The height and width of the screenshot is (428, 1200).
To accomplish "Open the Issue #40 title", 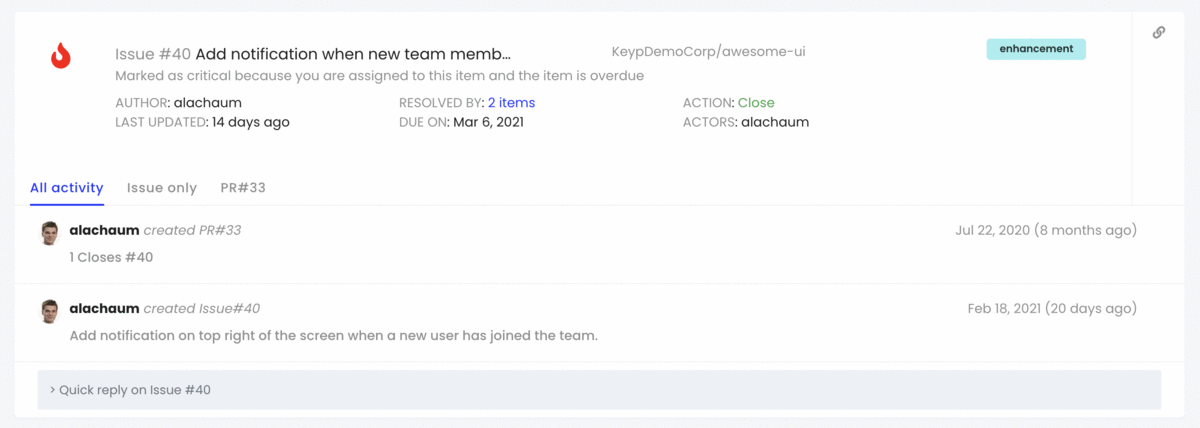I will click(x=313, y=54).
